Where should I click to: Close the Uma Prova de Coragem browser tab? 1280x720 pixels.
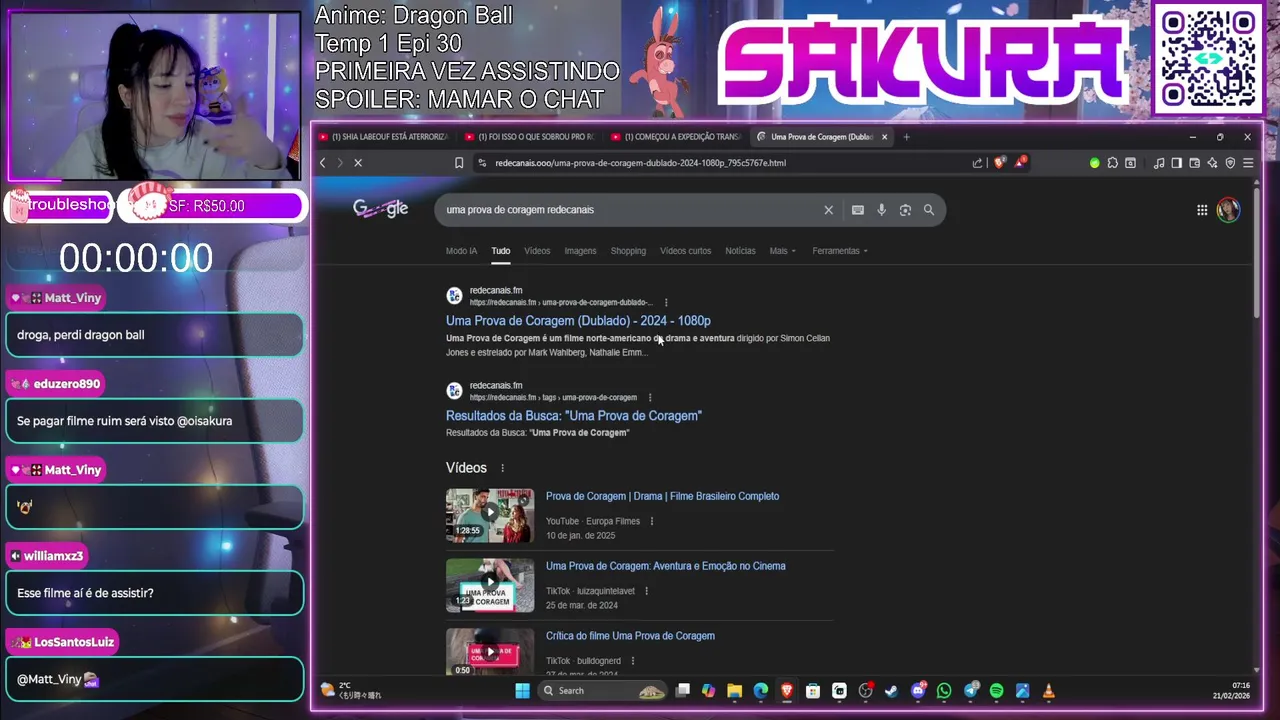884,137
